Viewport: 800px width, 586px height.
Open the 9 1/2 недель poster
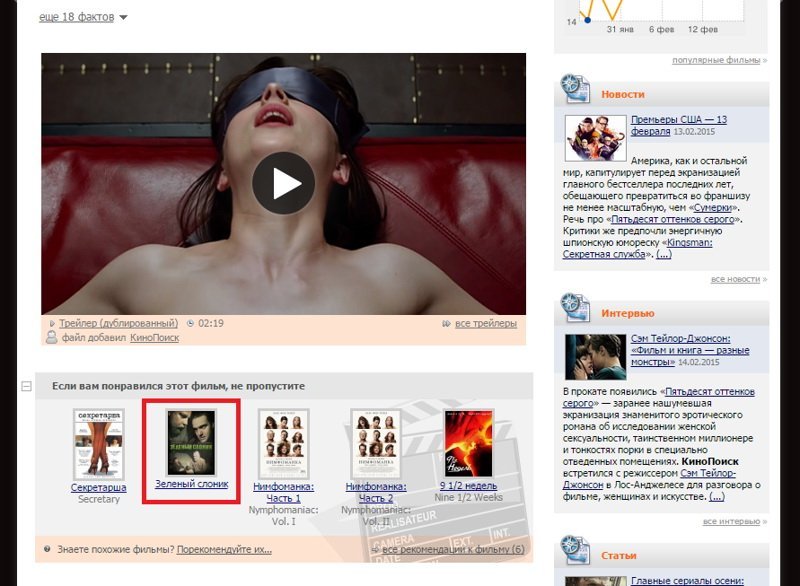coord(468,443)
